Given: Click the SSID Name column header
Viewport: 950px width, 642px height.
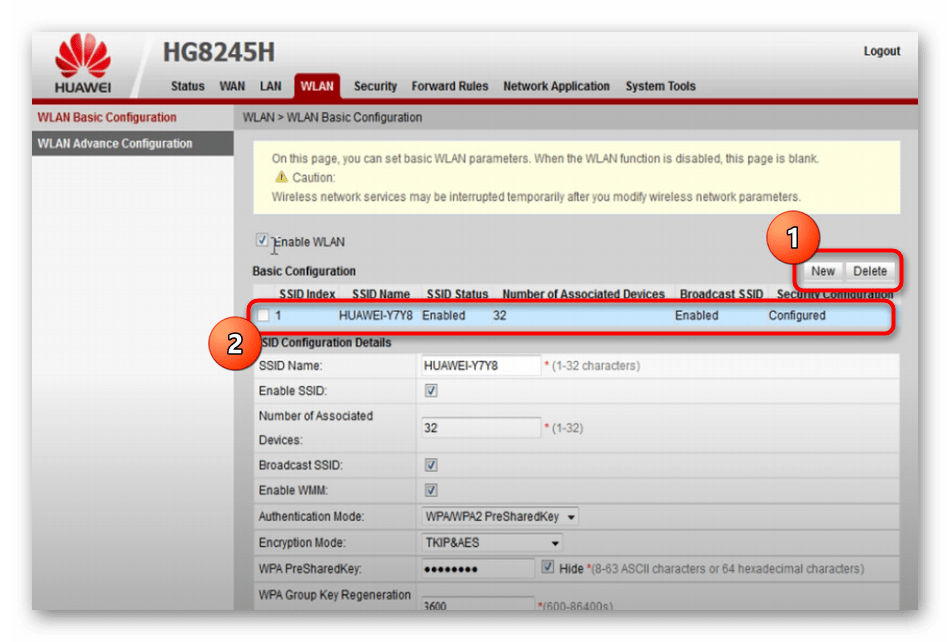Looking at the screenshot, I should tap(380, 294).
